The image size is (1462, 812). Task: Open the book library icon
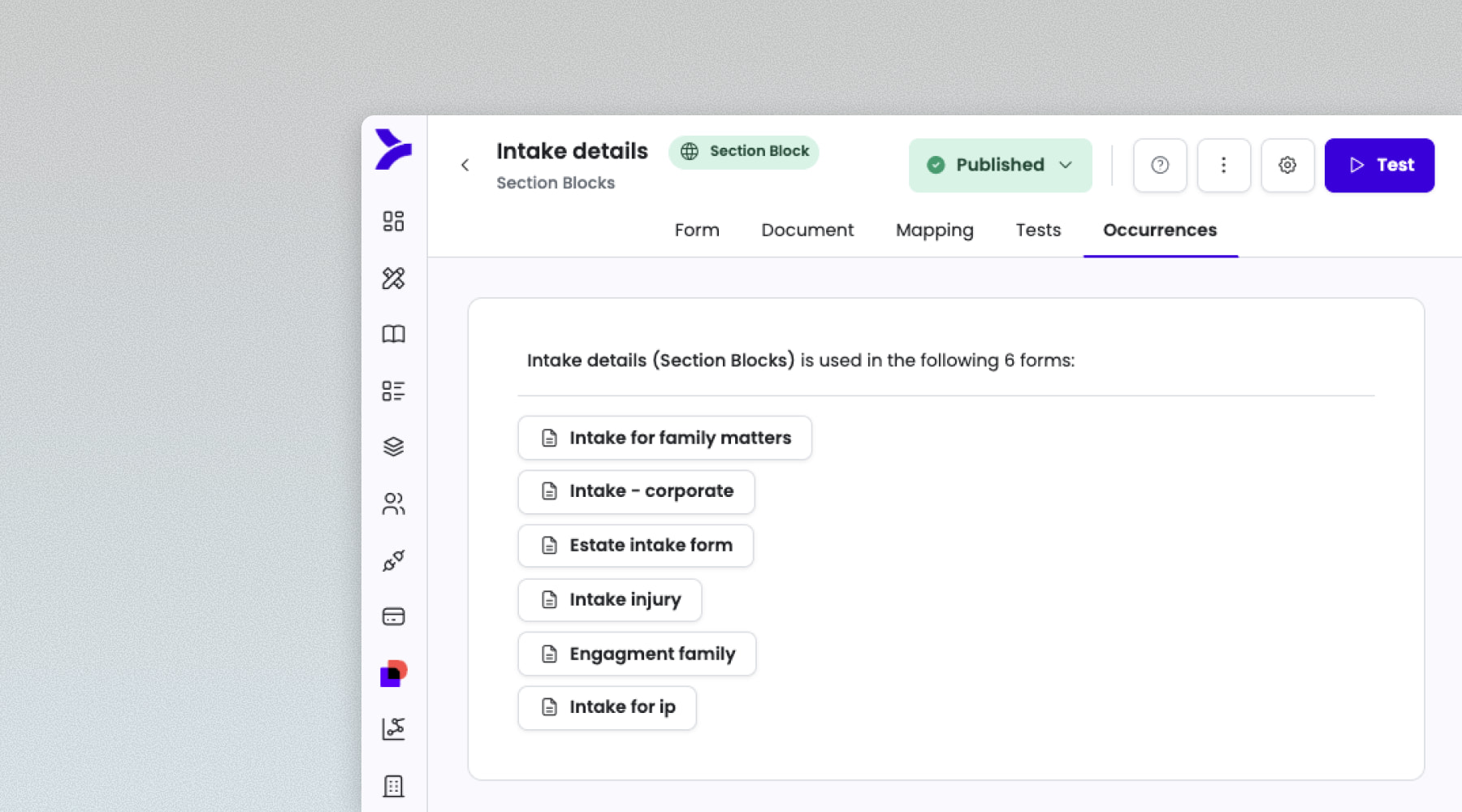point(393,335)
